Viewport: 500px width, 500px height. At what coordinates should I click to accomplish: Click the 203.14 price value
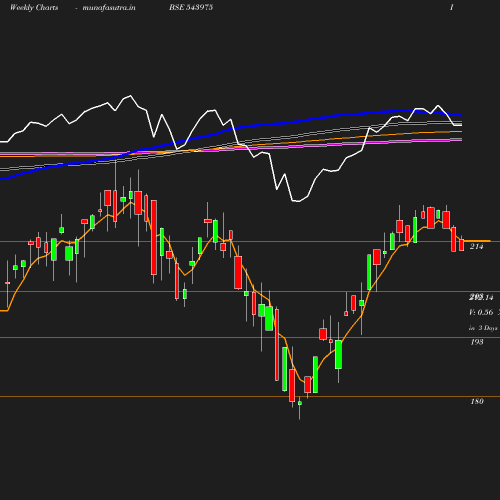(x=481, y=297)
